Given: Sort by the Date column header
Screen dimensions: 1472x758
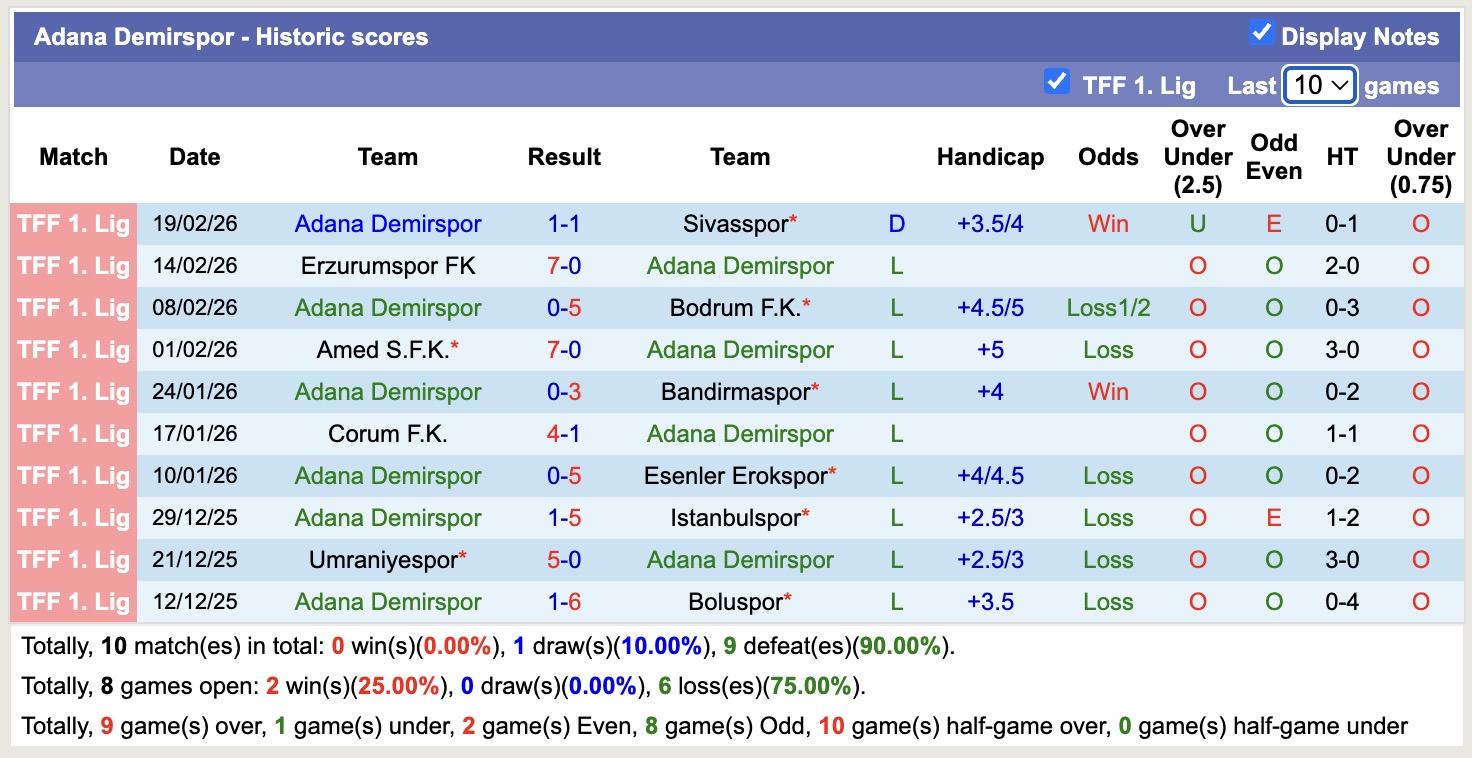Looking at the screenshot, I should click(x=194, y=157).
